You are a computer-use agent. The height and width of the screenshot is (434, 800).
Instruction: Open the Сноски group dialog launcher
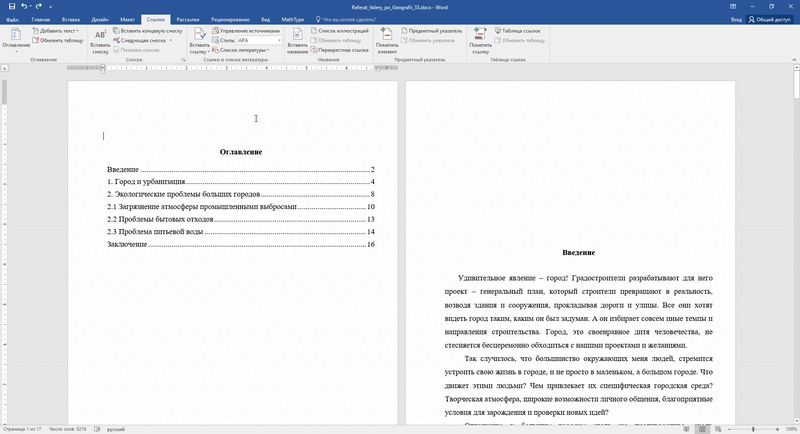pyautogui.click(x=184, y=60)
